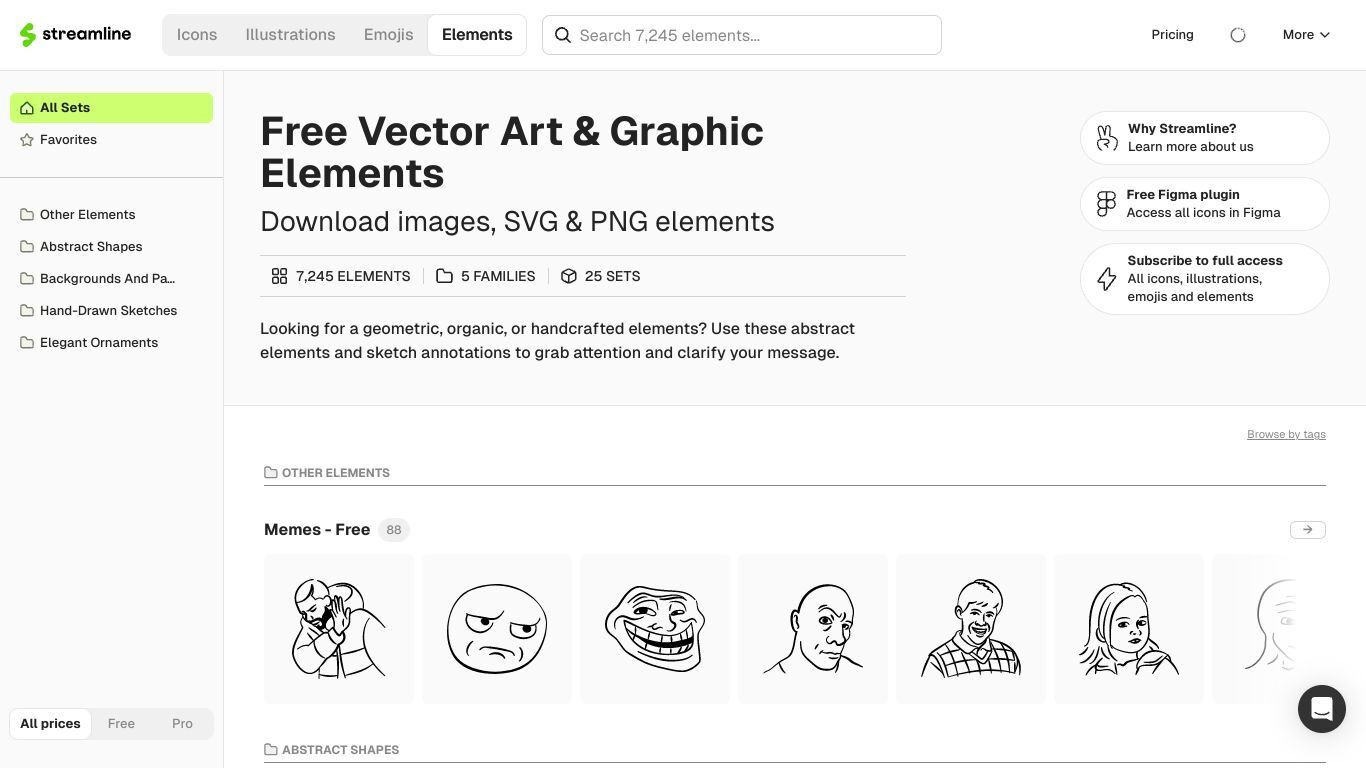Click the facepalm meme thumbnail
Screen dimensions: 1366x768
point(339,629)
